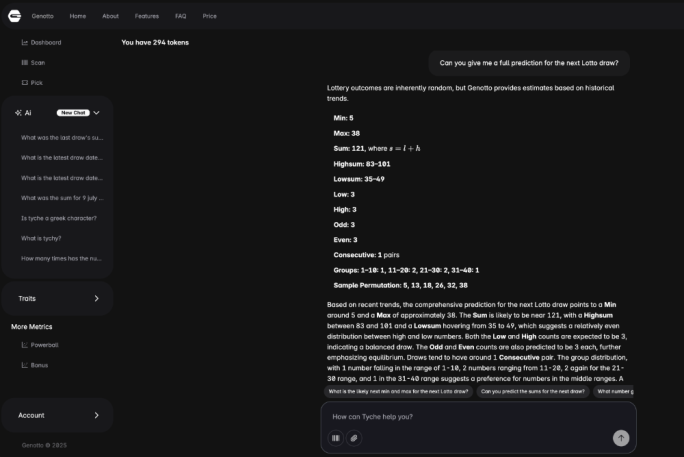This screenshot has height=457, width=684.
Task: Open Bonus metrics
Action: pyautogui.click(x=39, y=365)
